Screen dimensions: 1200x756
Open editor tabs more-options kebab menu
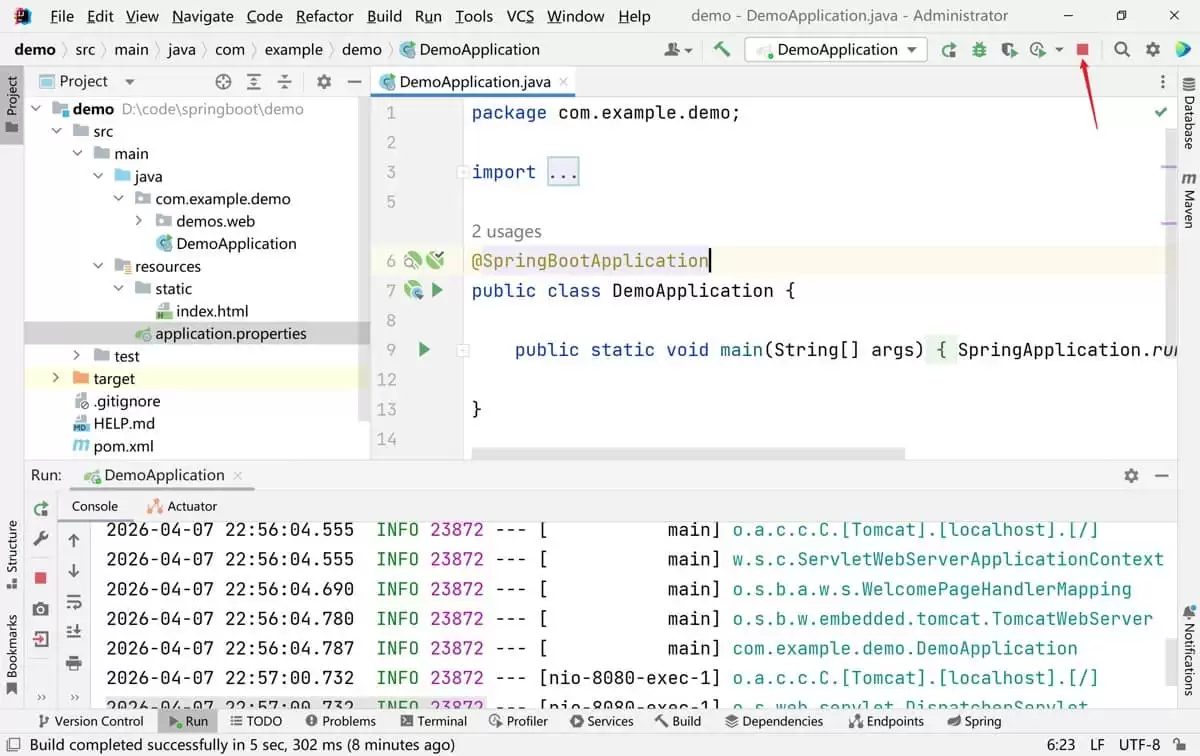(x=1162, y=82)
